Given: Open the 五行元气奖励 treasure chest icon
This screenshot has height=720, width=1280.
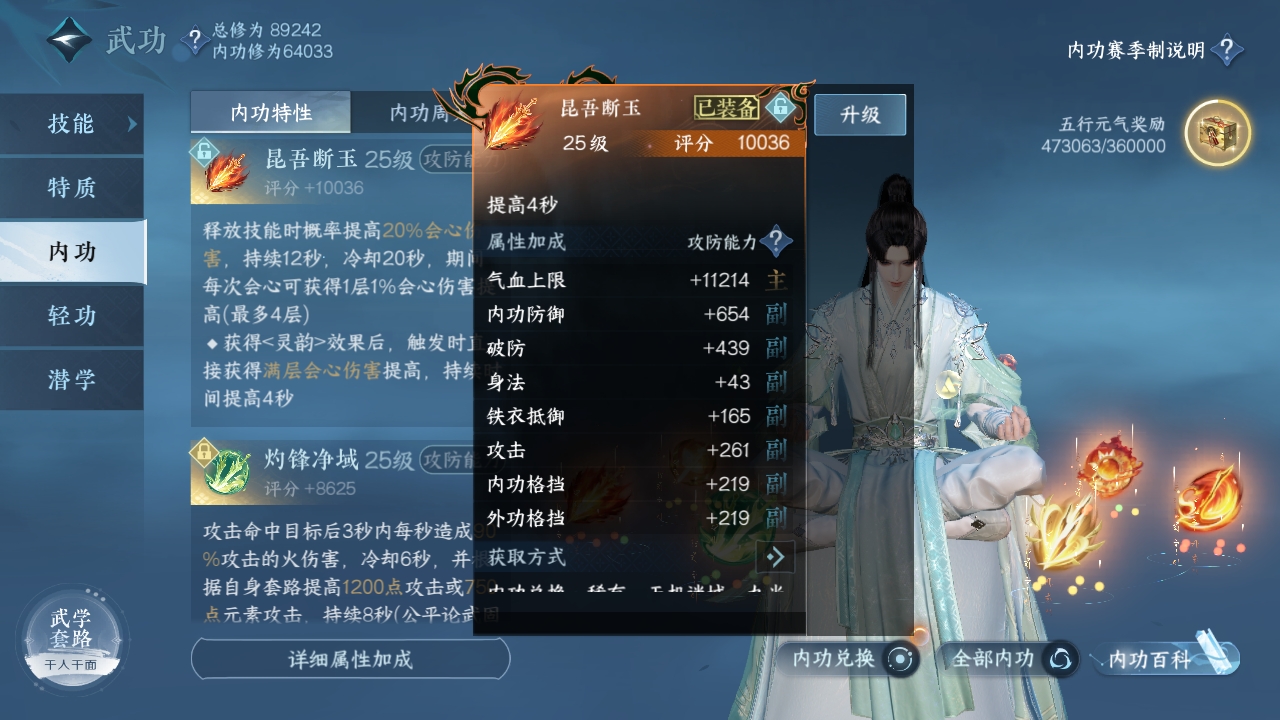Looking at the screenshot, I should point(1217,133).
